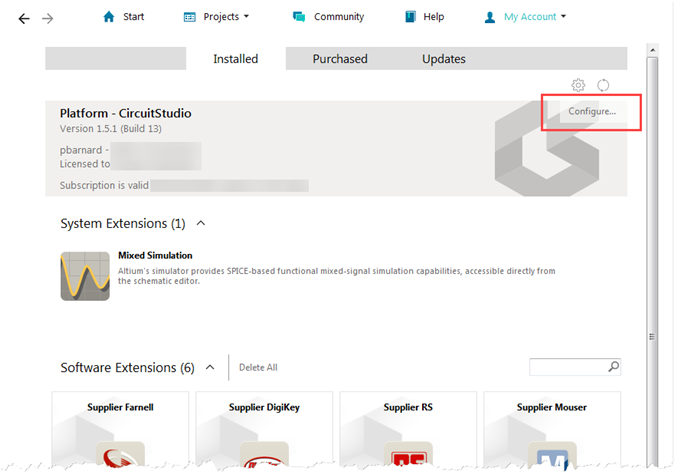This screenshot has height=474, width=674.
Task: Click the refresh circular arrows icon
Action: (603, 85)
